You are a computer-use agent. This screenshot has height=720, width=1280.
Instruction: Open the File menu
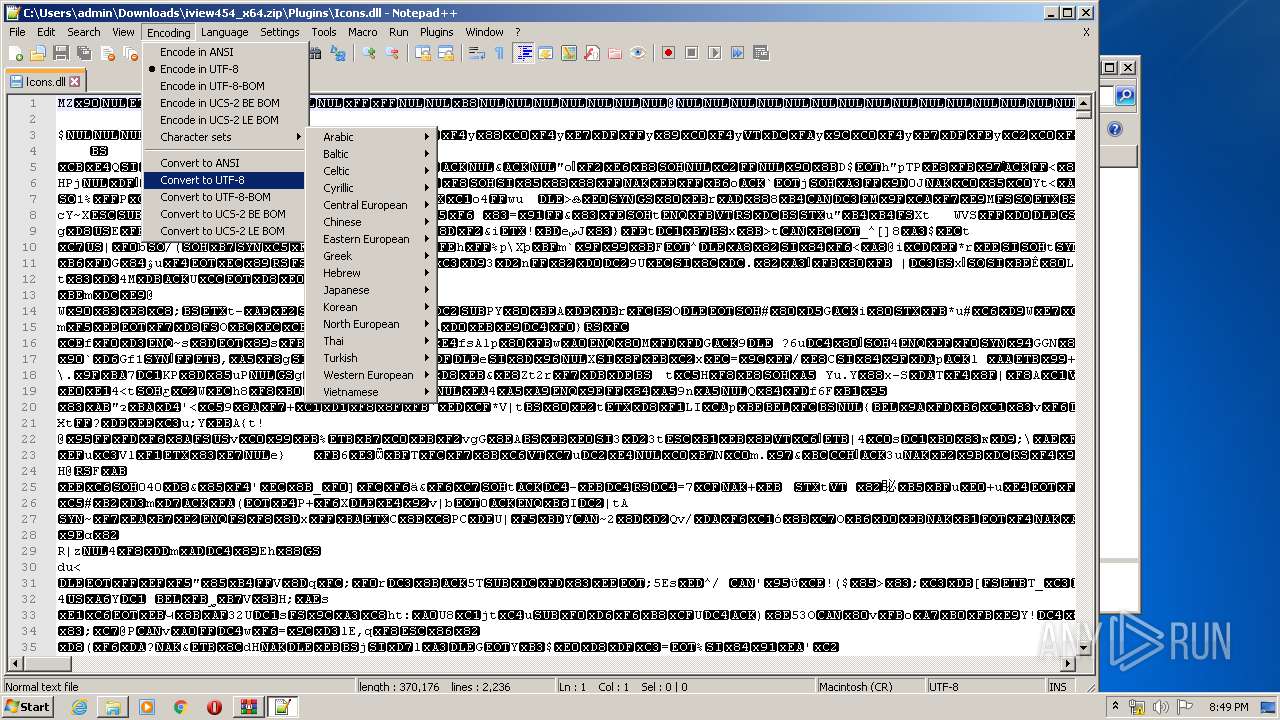pyautogui.click(x=18, y=32)
